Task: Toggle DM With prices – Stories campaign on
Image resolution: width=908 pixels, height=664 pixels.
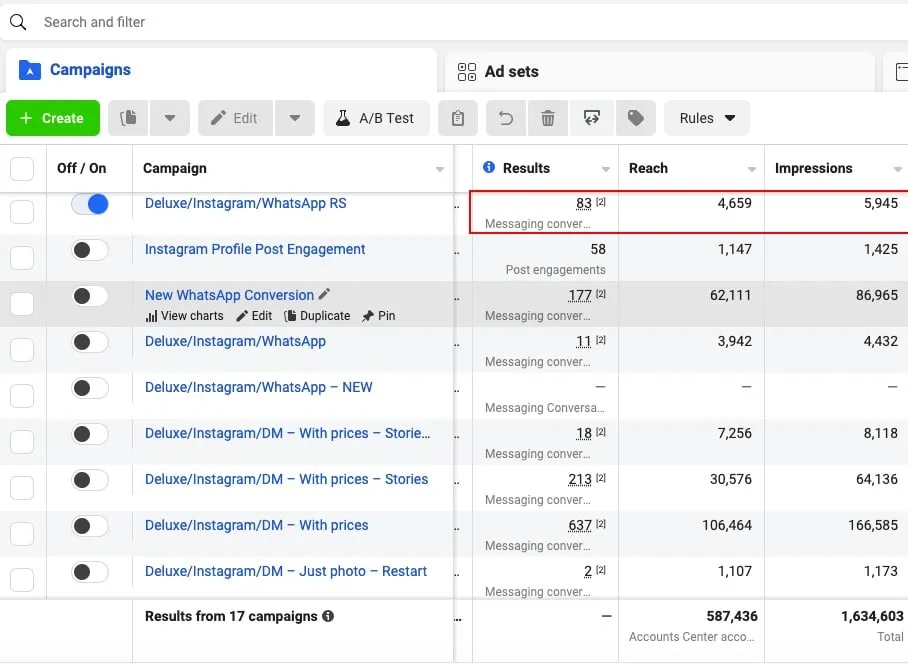Action: point(90,480)
